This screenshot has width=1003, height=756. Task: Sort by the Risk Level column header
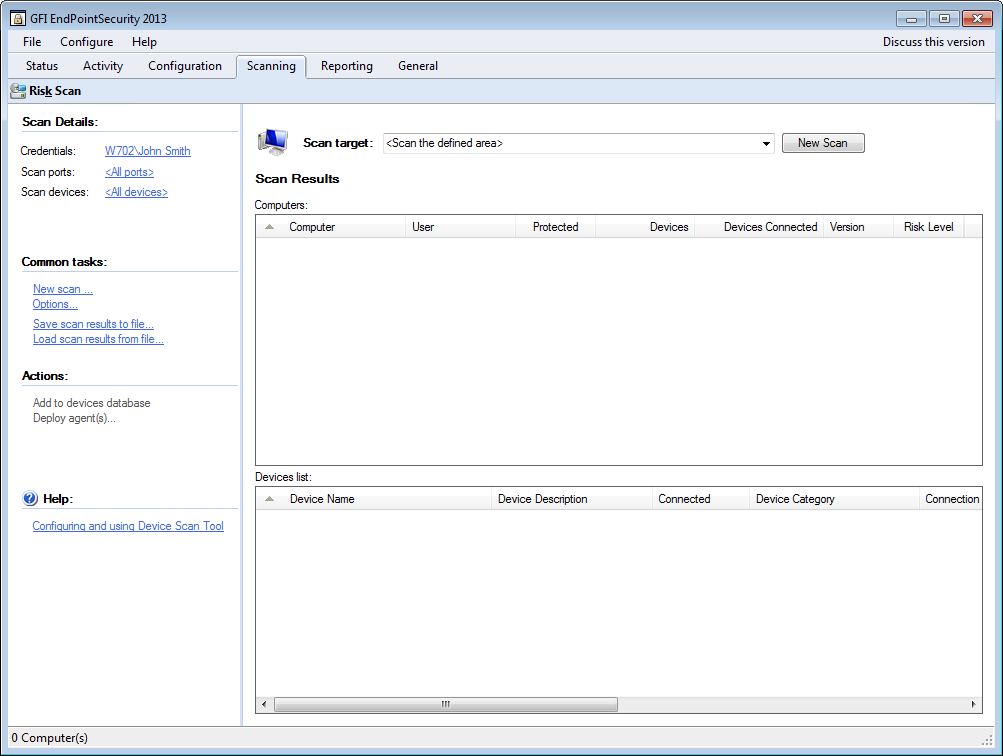tap(928, 227)
